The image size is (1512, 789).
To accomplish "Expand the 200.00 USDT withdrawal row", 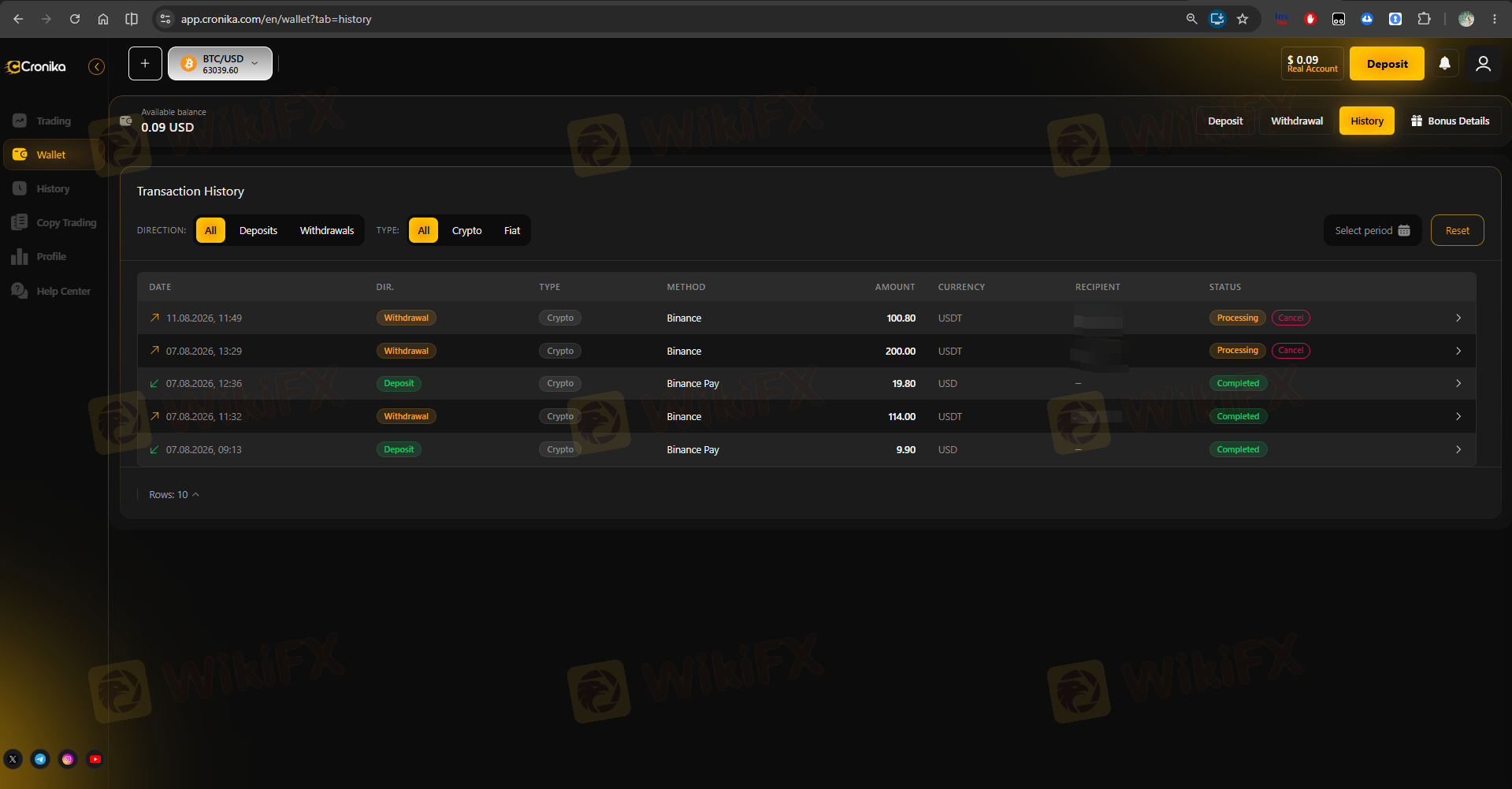I will click(x=1458, y=351).
